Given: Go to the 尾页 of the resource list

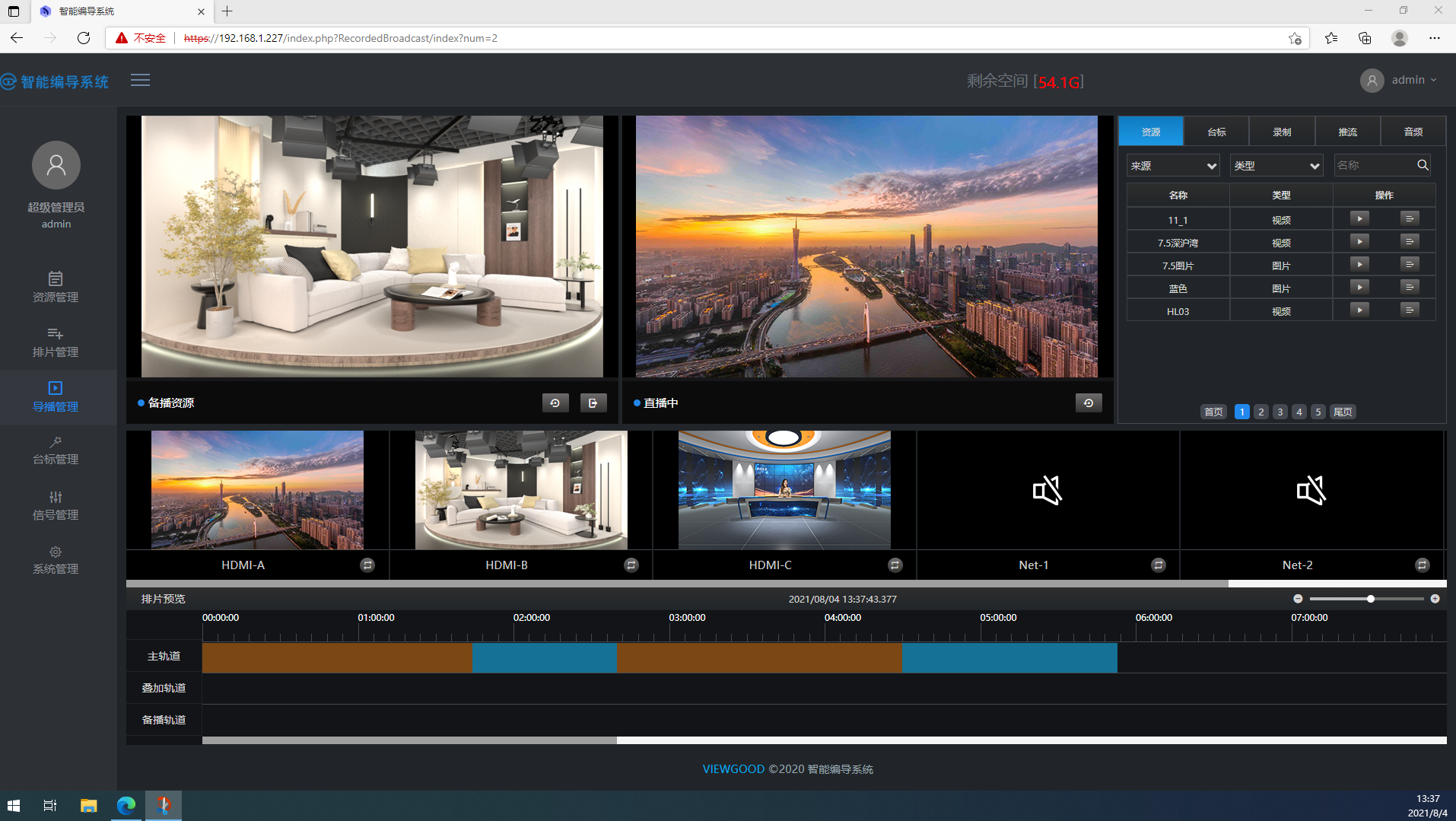Looking at the screenshot, I should (1343, 412).
